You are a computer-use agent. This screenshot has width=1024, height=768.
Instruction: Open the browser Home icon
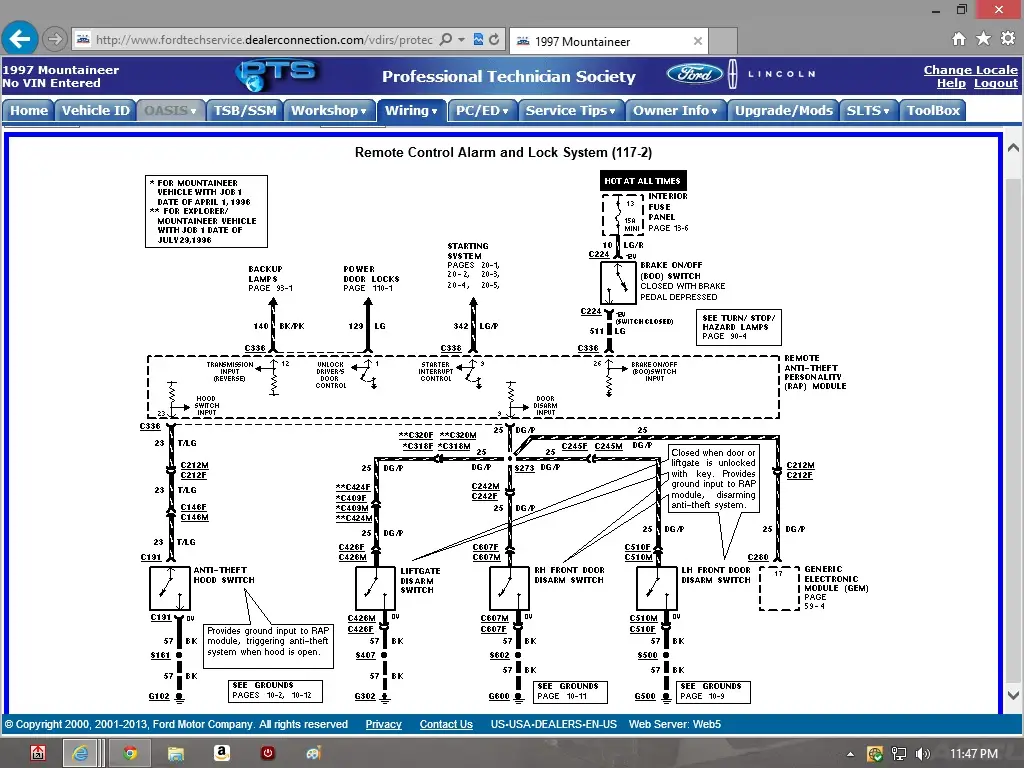point(958,39)
